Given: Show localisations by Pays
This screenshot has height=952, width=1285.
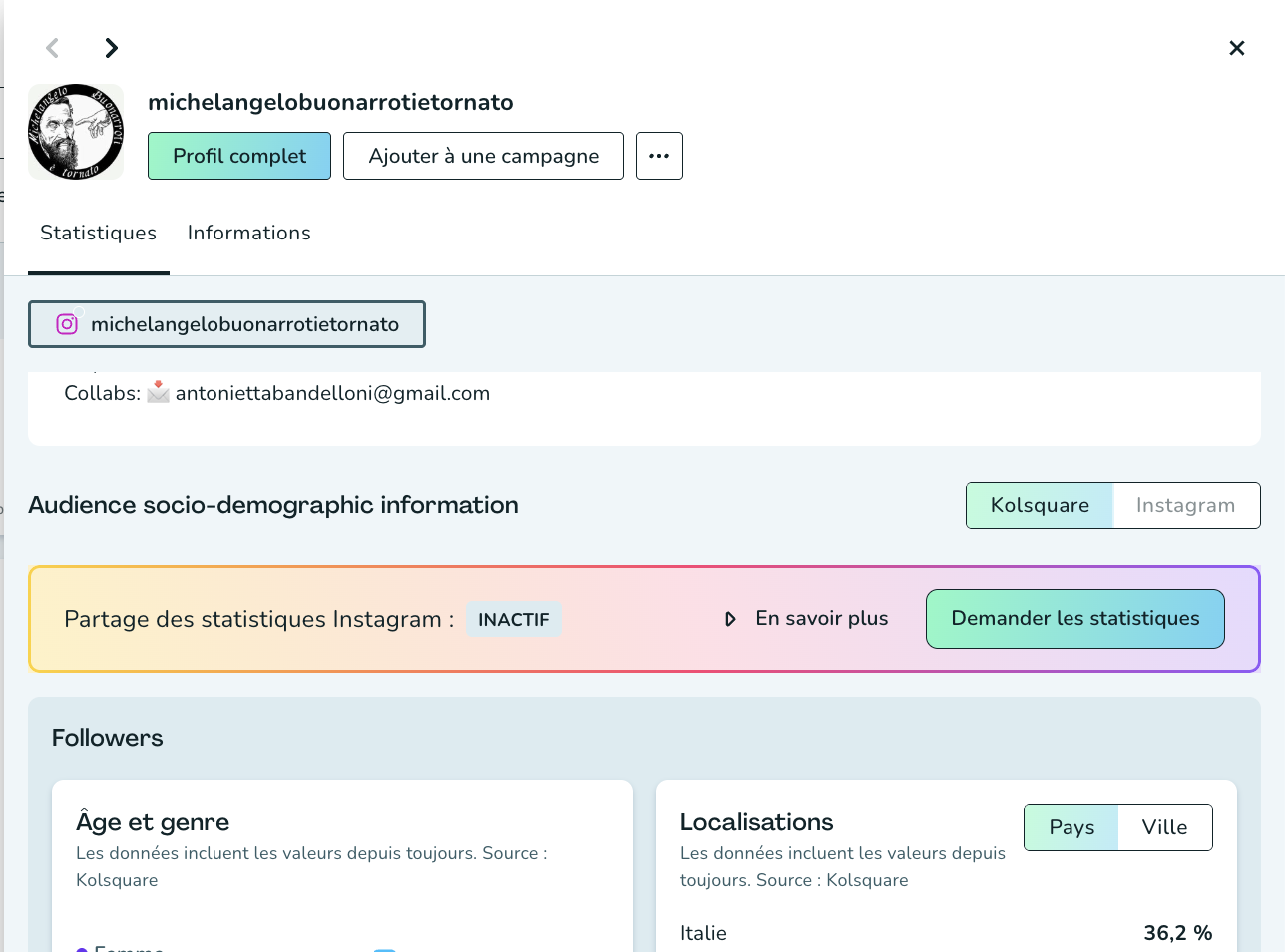Looking at the screenshot, I should tap(1071, 827).
